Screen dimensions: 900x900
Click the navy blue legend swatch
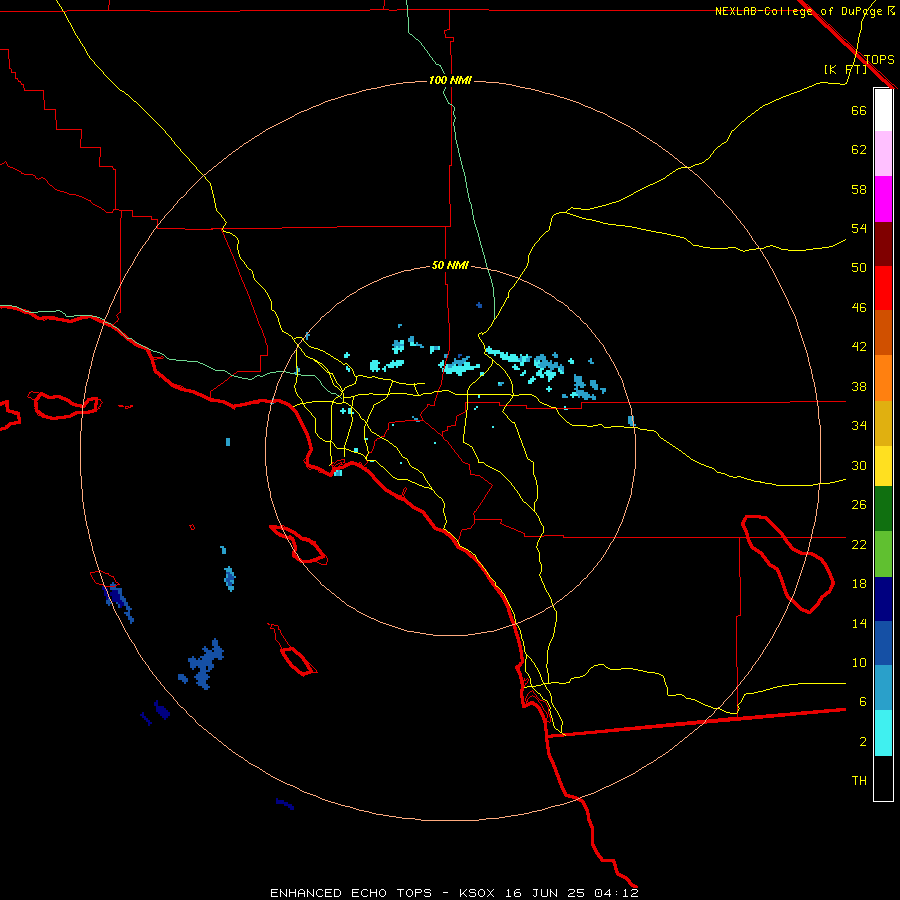click(x=883, y=599)
